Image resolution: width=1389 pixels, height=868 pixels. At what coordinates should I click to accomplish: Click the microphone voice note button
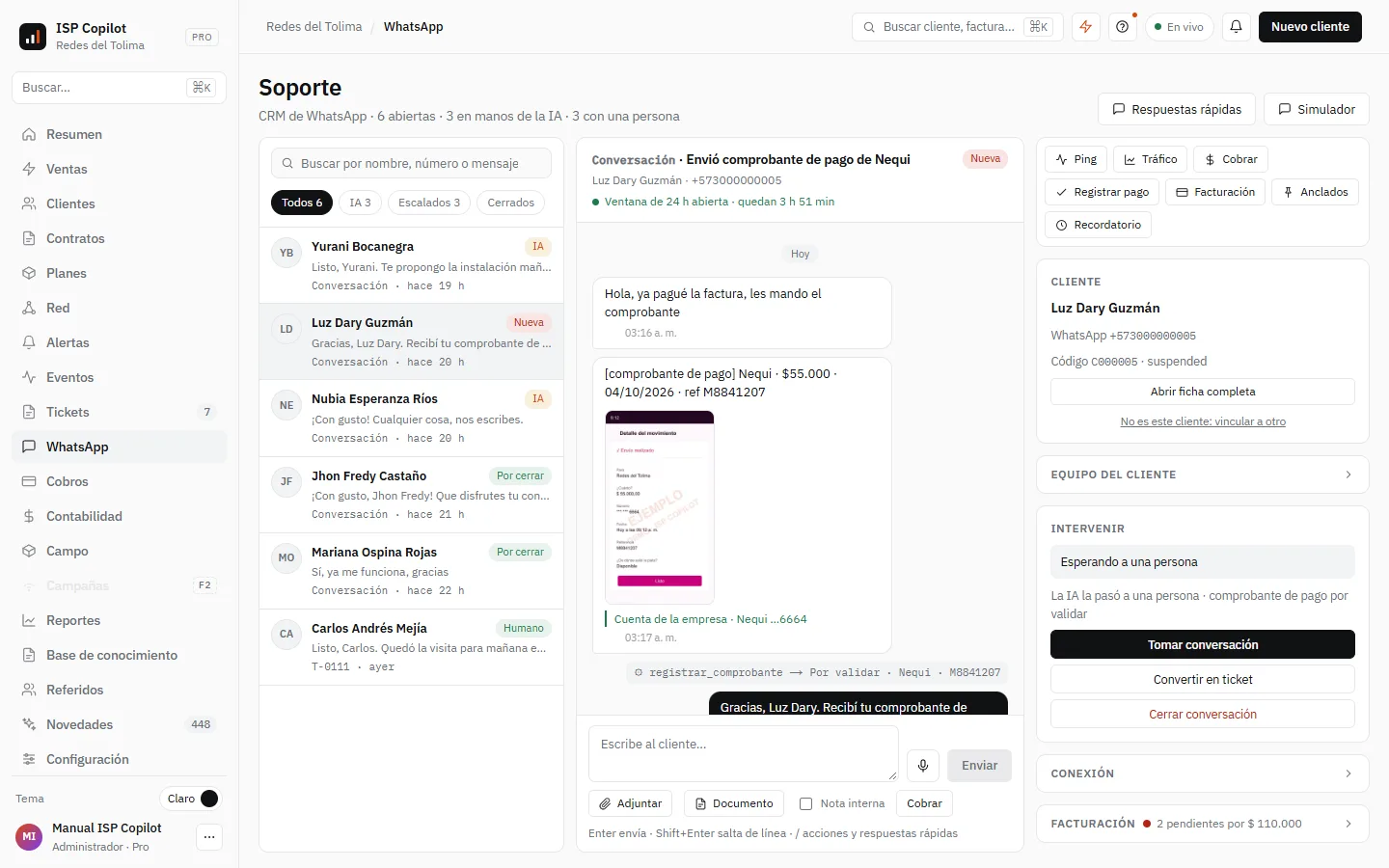coord(923,766)
